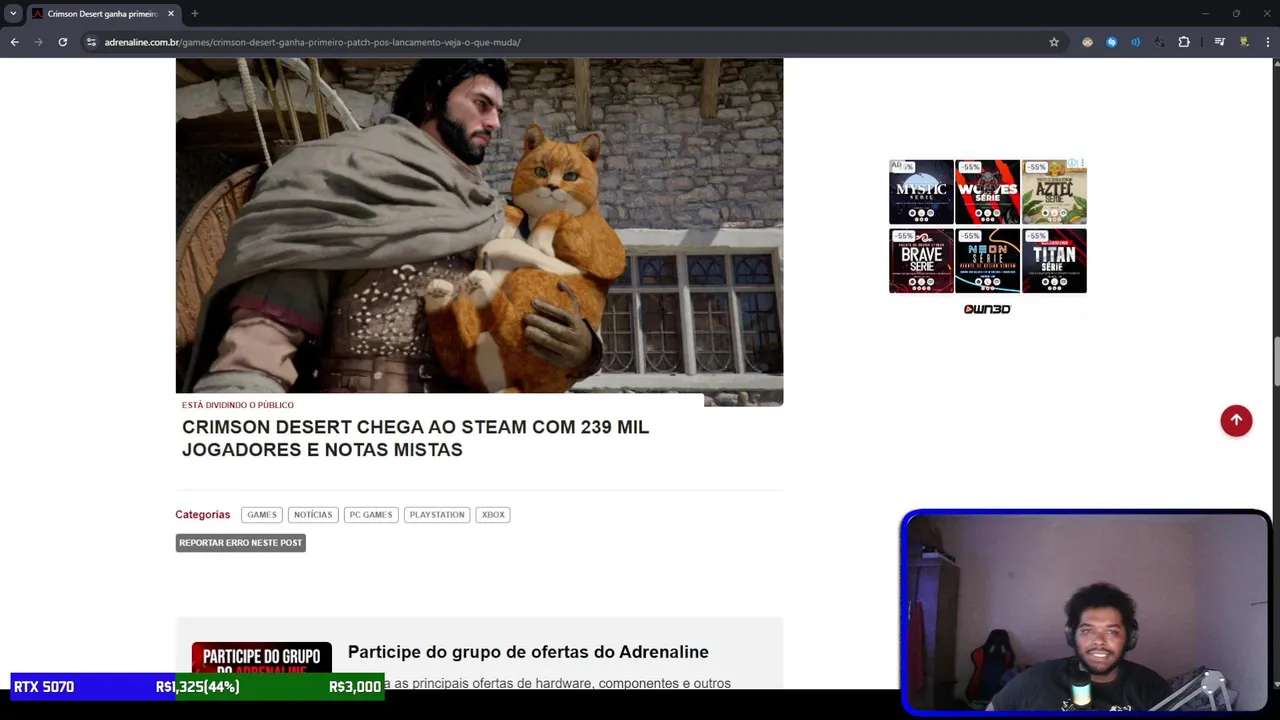
Task: Open the blue sound waves extension
Action: [x=1135, y=42]
